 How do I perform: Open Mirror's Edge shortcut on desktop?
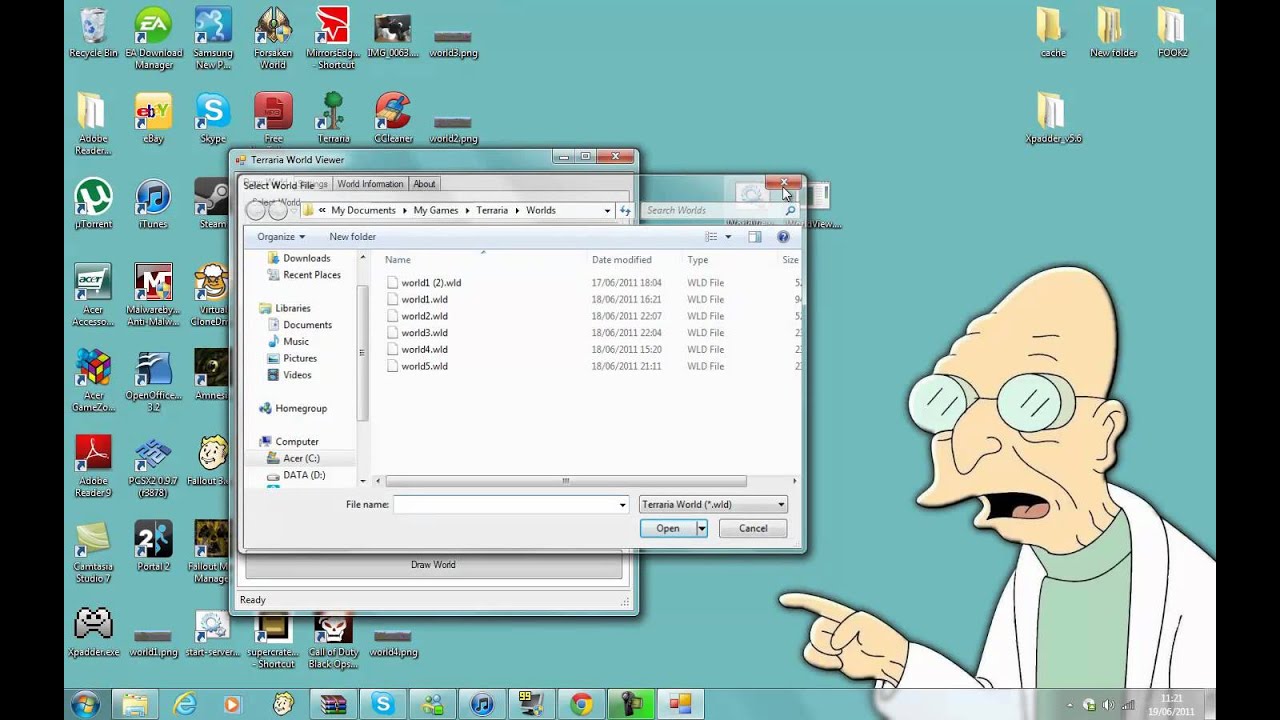pos(334,39)
